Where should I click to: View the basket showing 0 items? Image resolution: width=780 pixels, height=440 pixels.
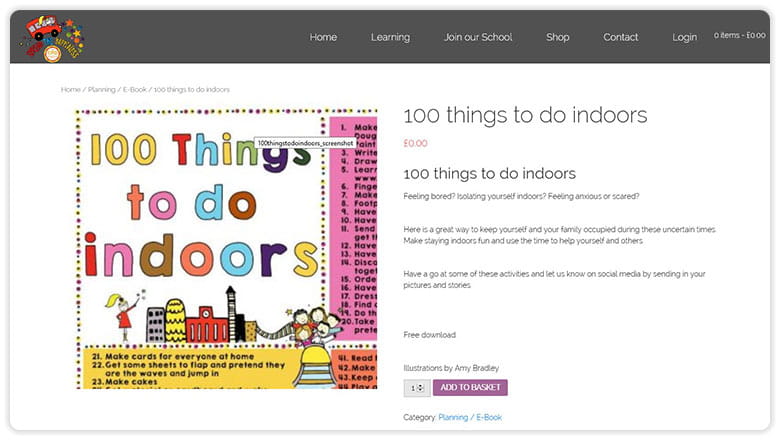[740, 35]
